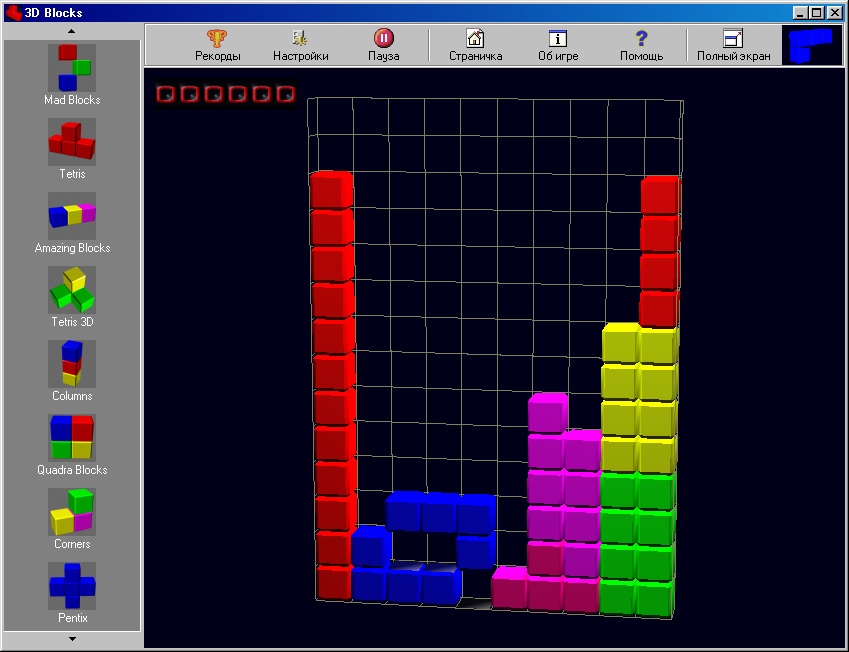Maximize the 3D Blocks window

pos(818,12)
